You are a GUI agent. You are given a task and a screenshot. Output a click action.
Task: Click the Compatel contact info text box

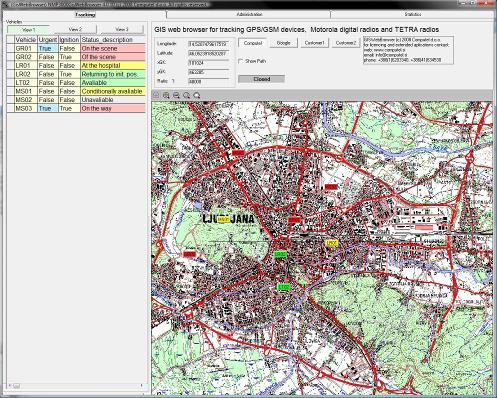(408, 50)
